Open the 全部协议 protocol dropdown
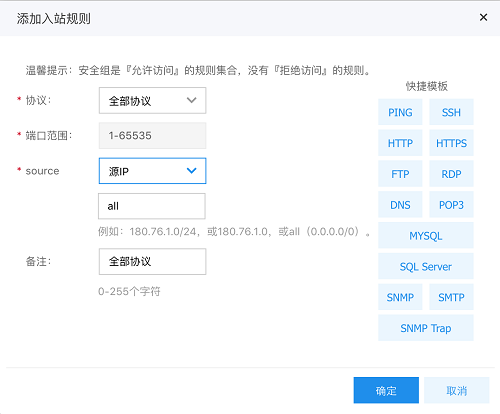Image resolution: width=500 pixels, height=414 pixels. [x=152, y=101]
